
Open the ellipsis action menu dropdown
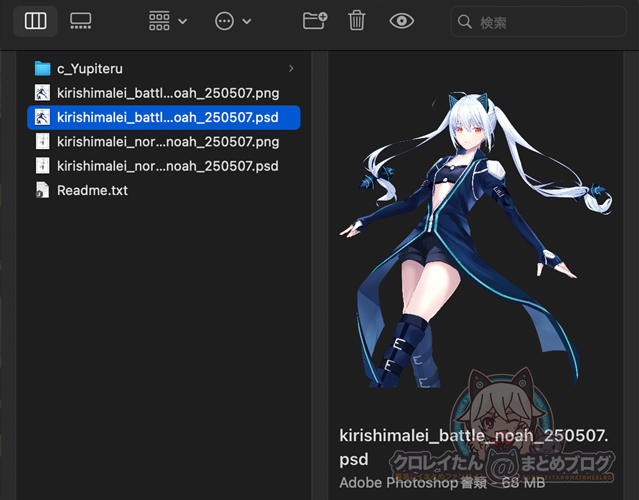coord(233,21)
